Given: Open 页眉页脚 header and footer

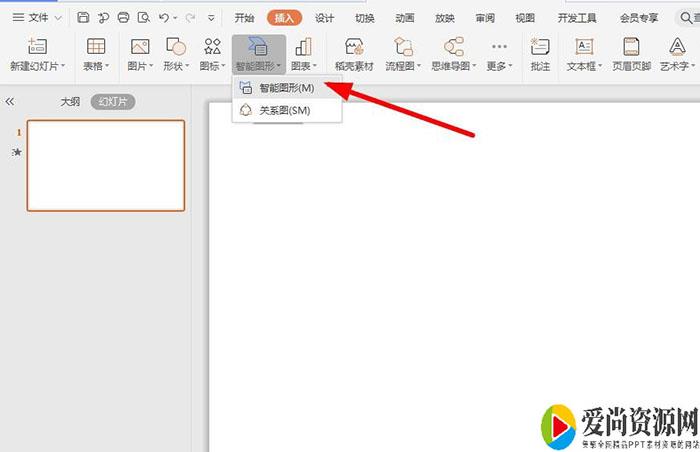Looking at the screenshot, I should click(631, 54).
